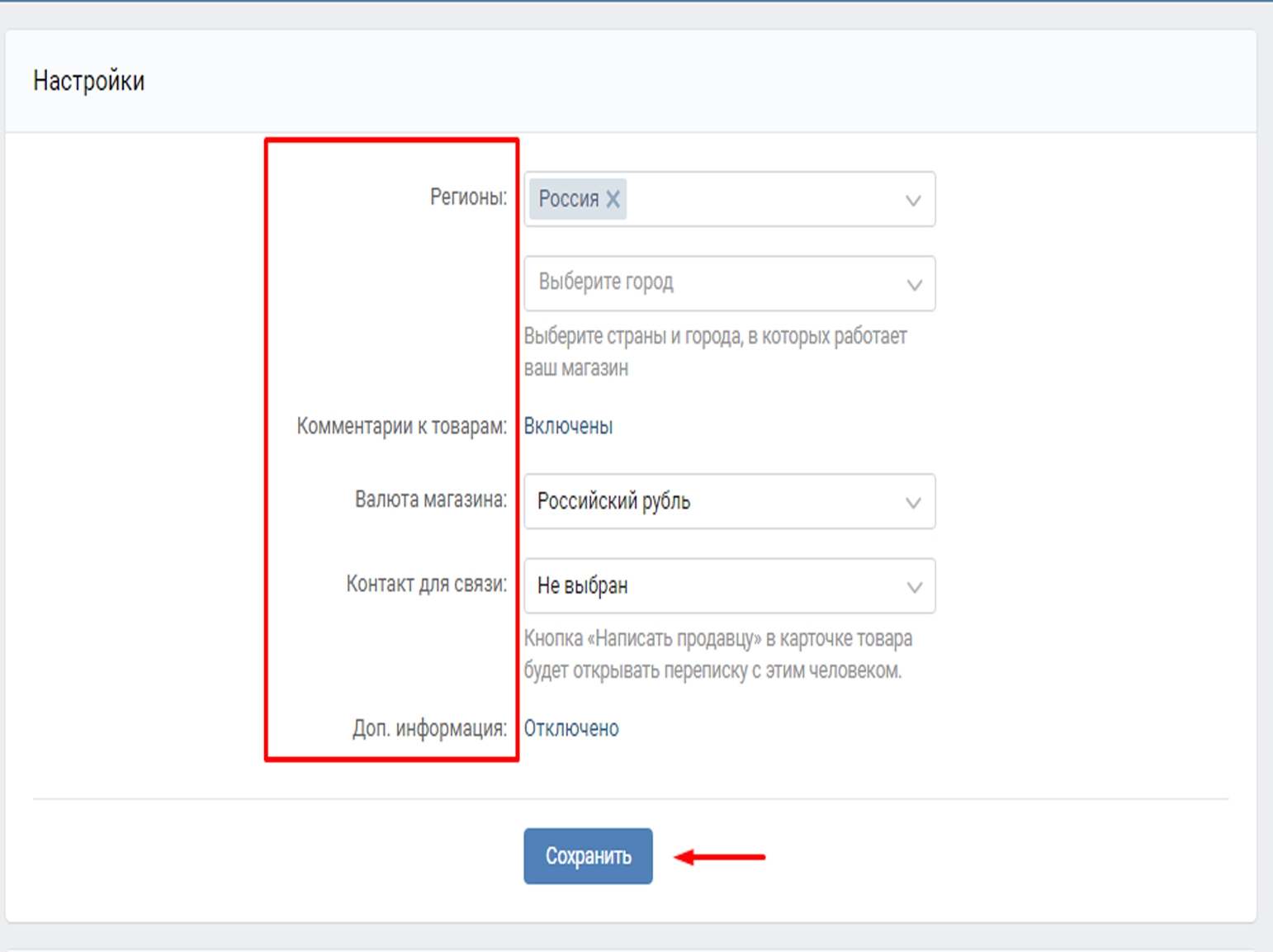Viewport: 1273px width, 952px height.
Task: Click the arrow beside Российский рубль
Action: click(x=912, y=502)
